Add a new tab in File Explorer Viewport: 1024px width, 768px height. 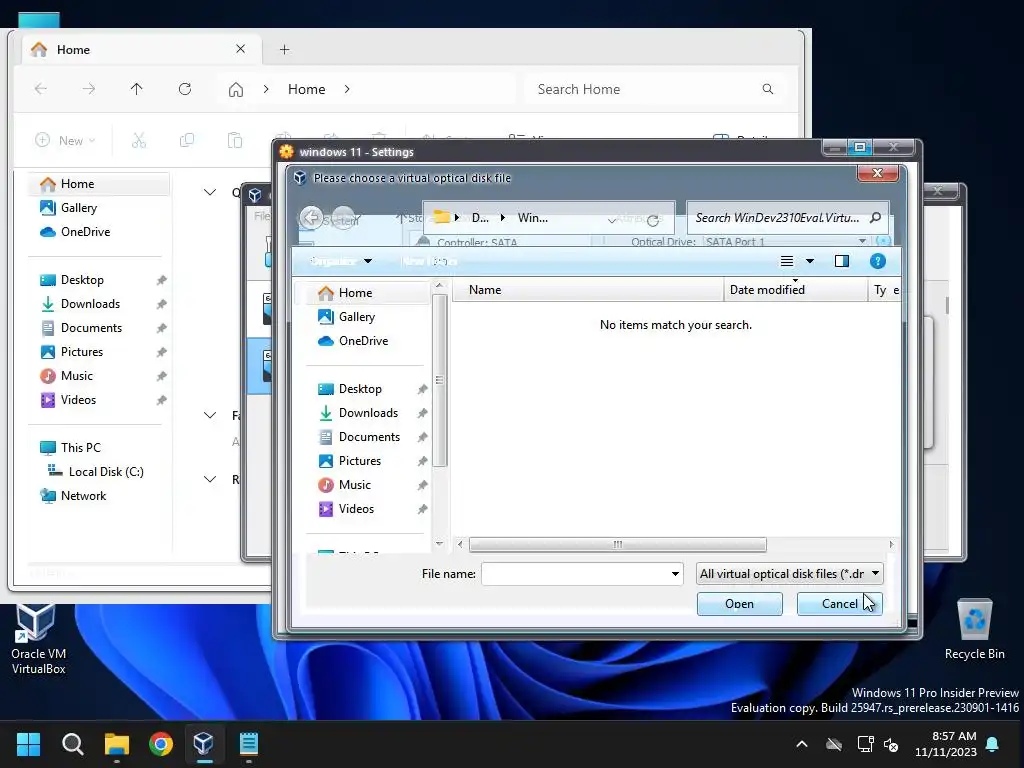pyautogui.click(x=285, y=50)
